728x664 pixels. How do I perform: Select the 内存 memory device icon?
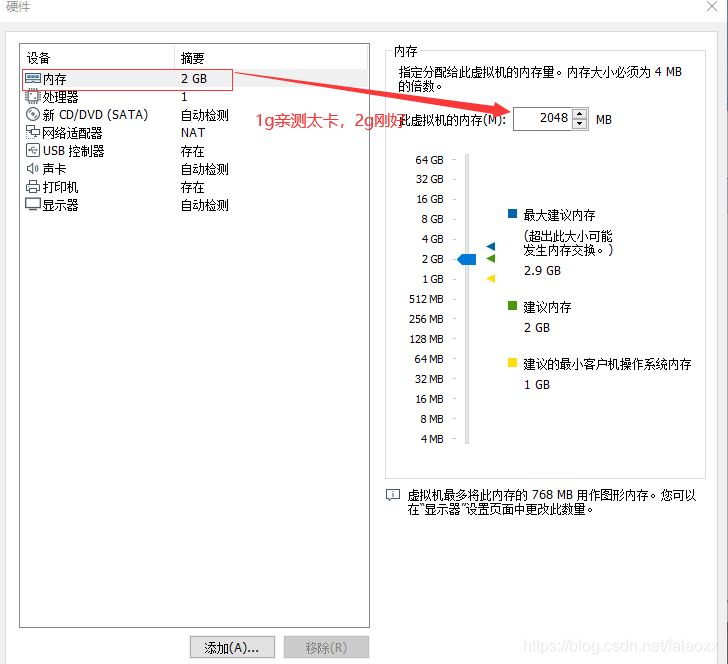coord(32,78)
